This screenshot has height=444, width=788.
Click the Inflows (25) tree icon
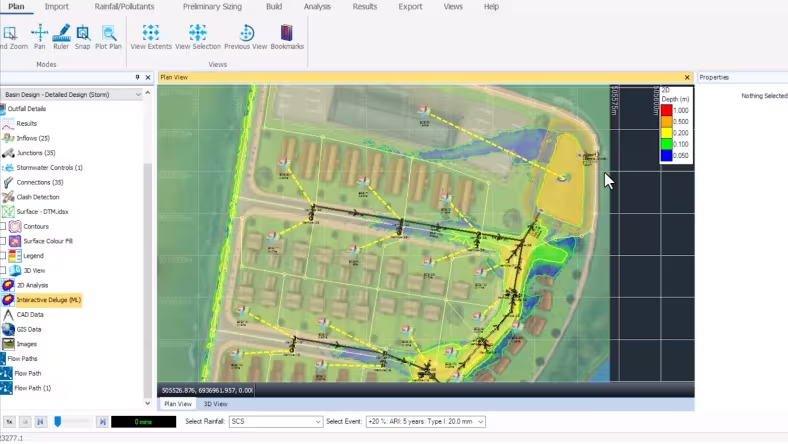[x=8, y=138]
